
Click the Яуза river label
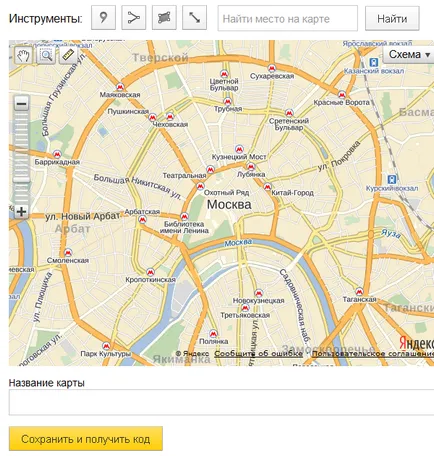point(391,233)
